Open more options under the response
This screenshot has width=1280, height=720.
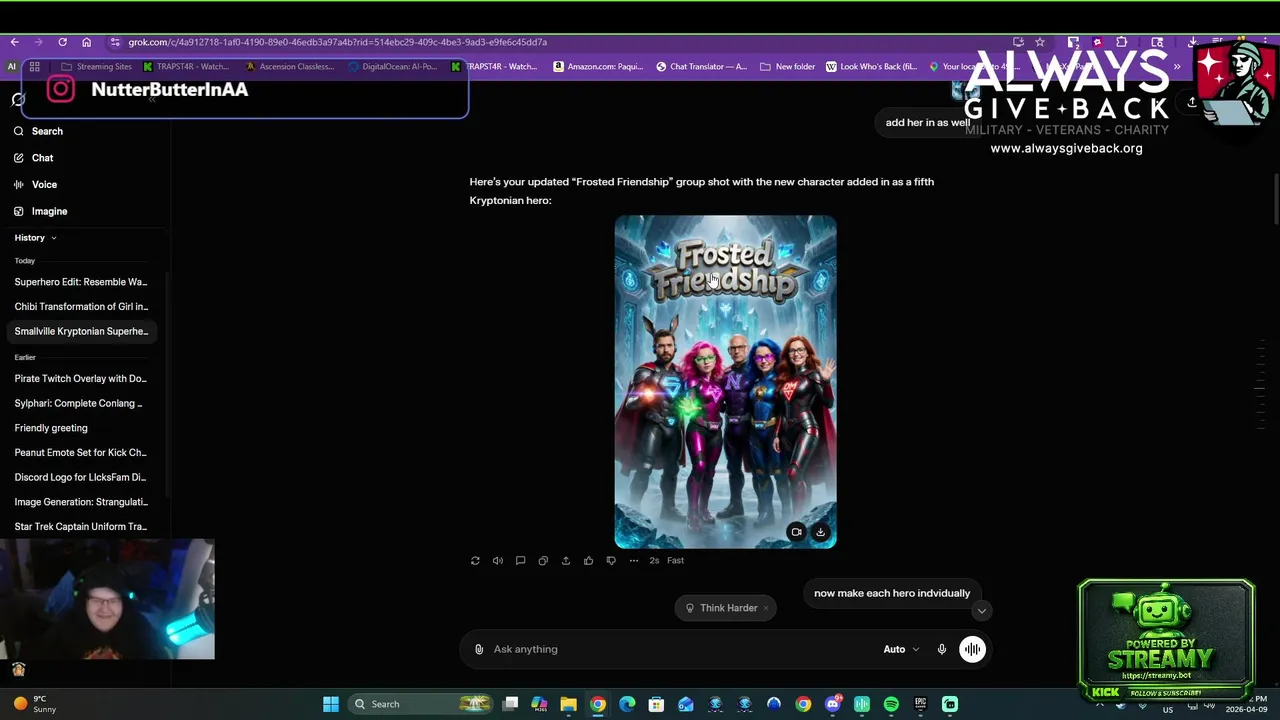(x=633, y=561)
